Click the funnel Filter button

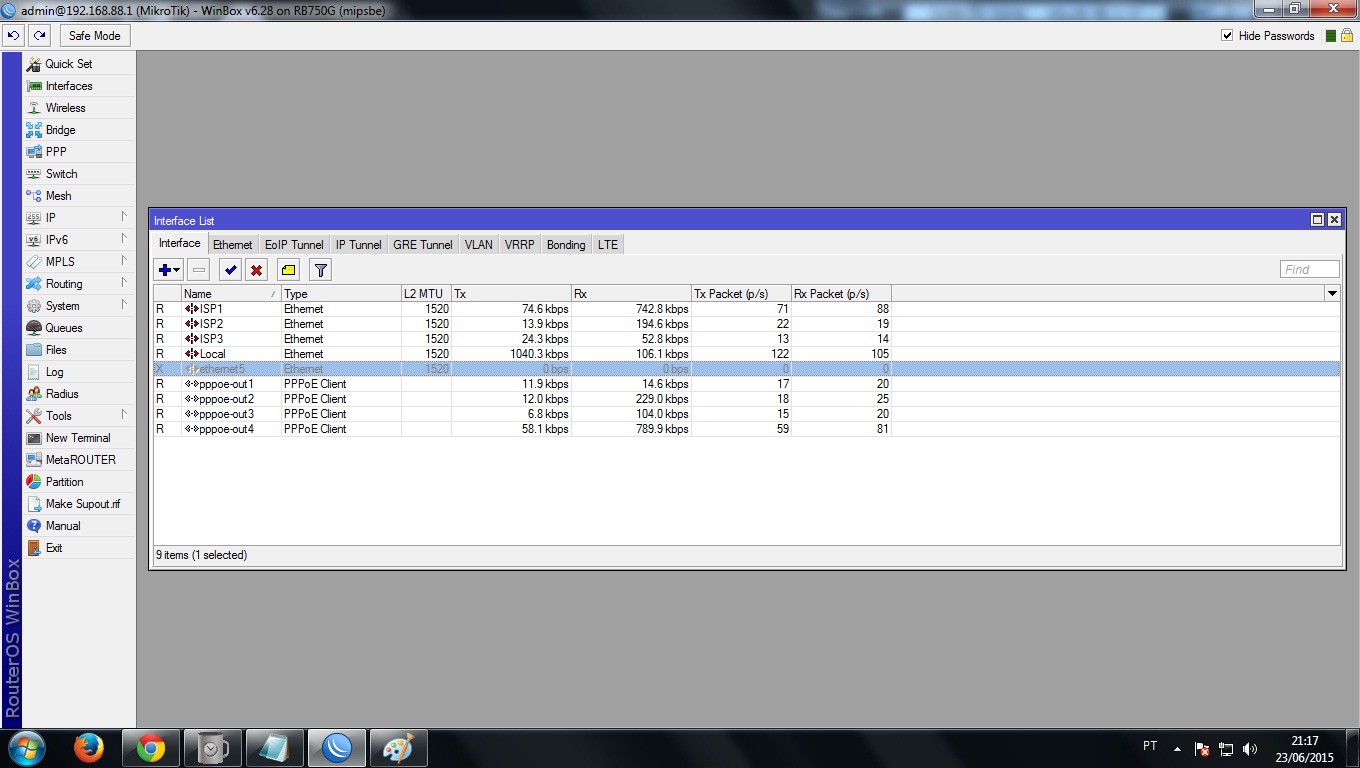tap(320, 270)
